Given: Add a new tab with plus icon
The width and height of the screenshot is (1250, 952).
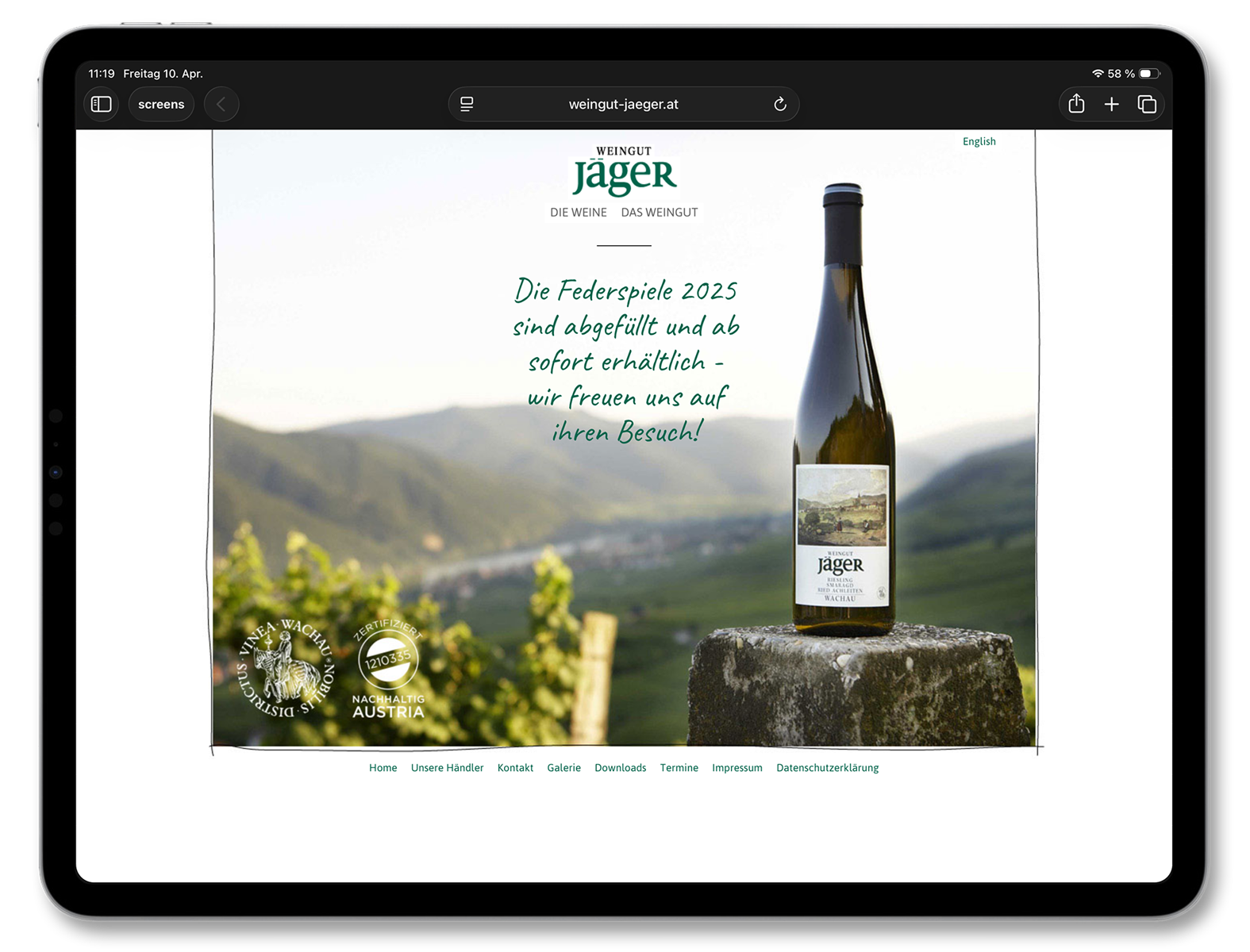Looking at the screenshot, I should [1111, 104].
